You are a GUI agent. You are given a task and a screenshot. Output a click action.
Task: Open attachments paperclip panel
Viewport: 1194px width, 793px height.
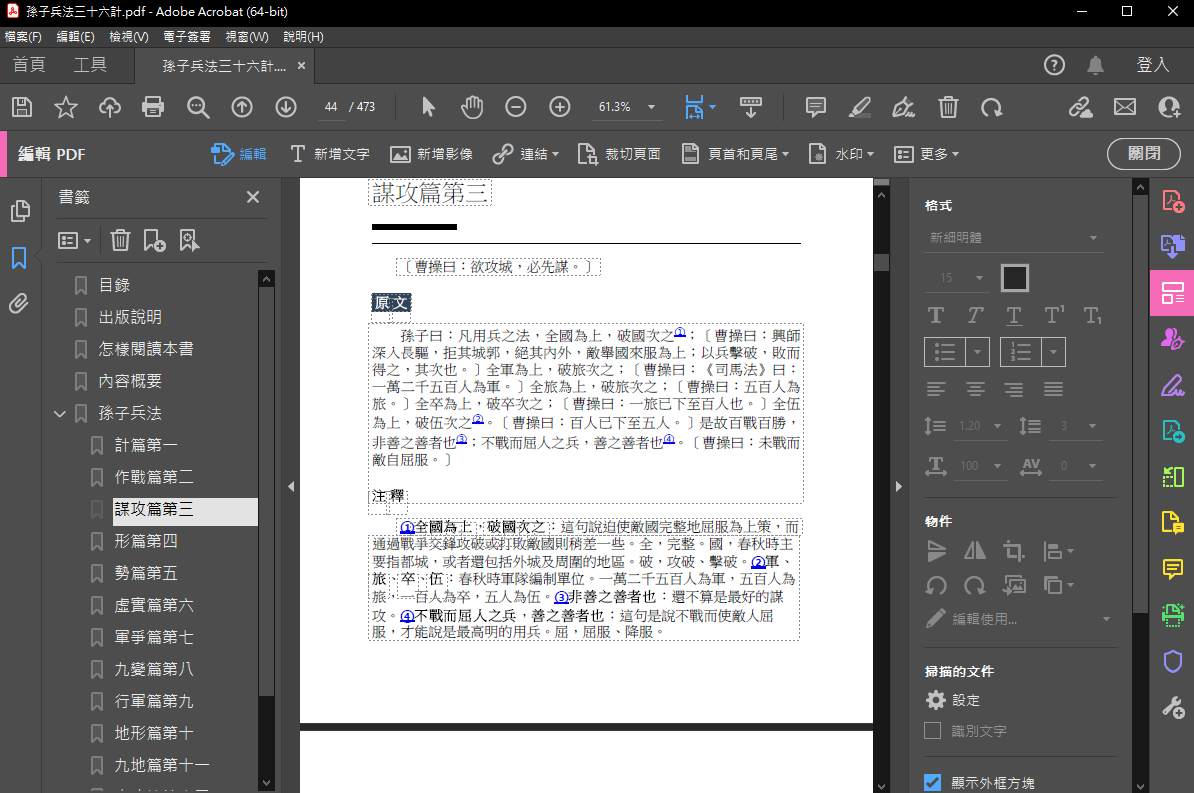(19, 303)
